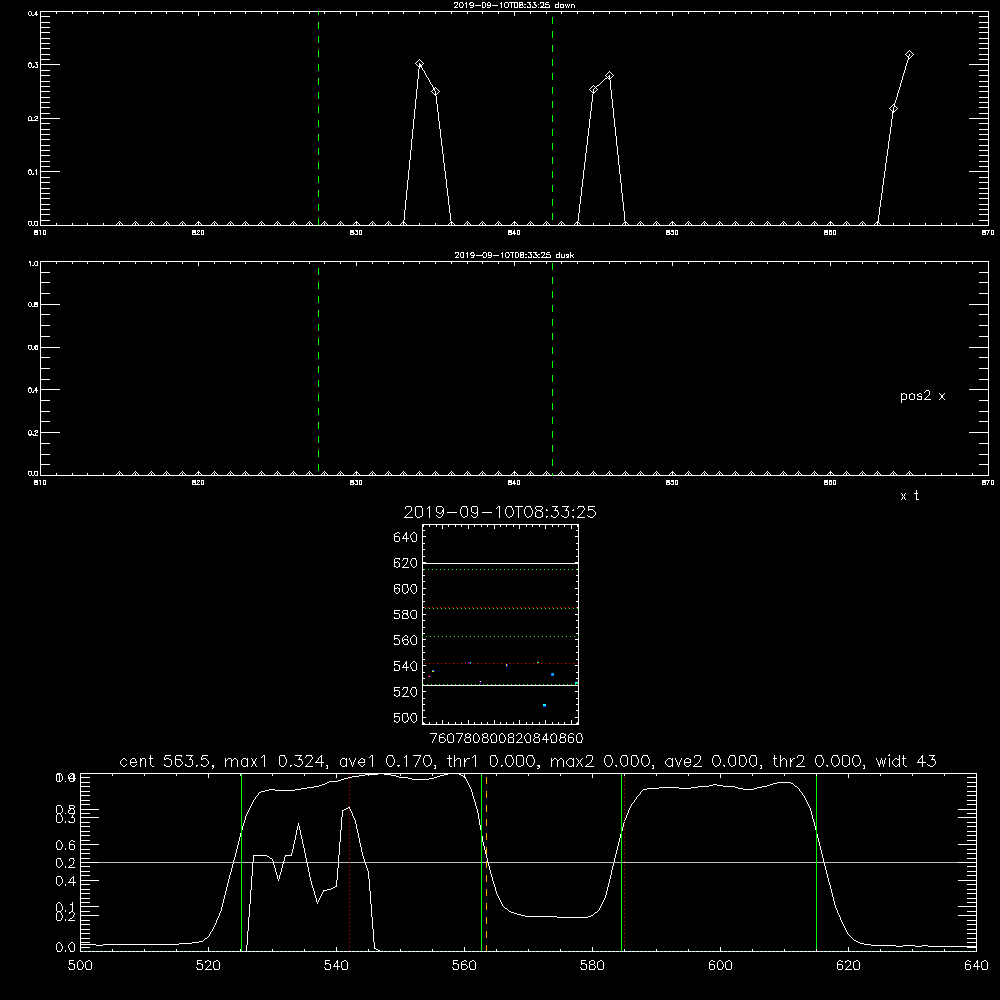The height and width of the screenshot is (1000, 1000).
Task: Click the "2019-09-10T08:33:25 dusk" plot title
Action: pyautogui.click(x=514, y=255)
